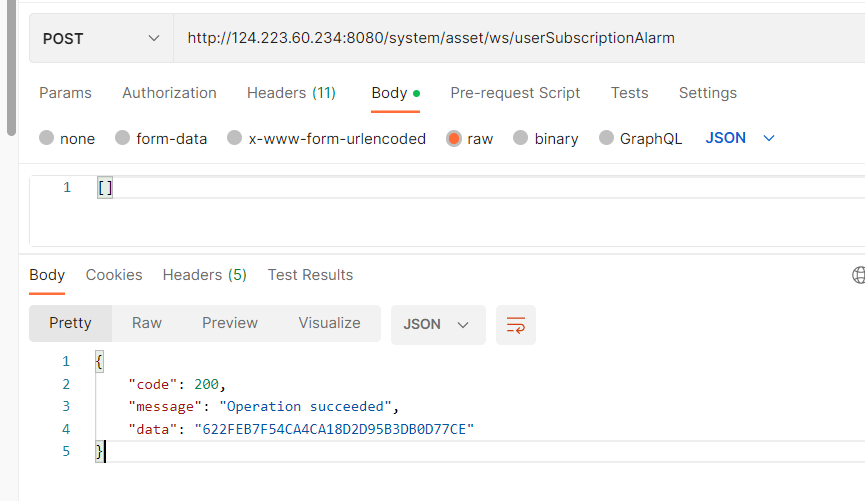Select GraphQL body type option
This screenshot has height=501, width=865.
tap(606, 138)
